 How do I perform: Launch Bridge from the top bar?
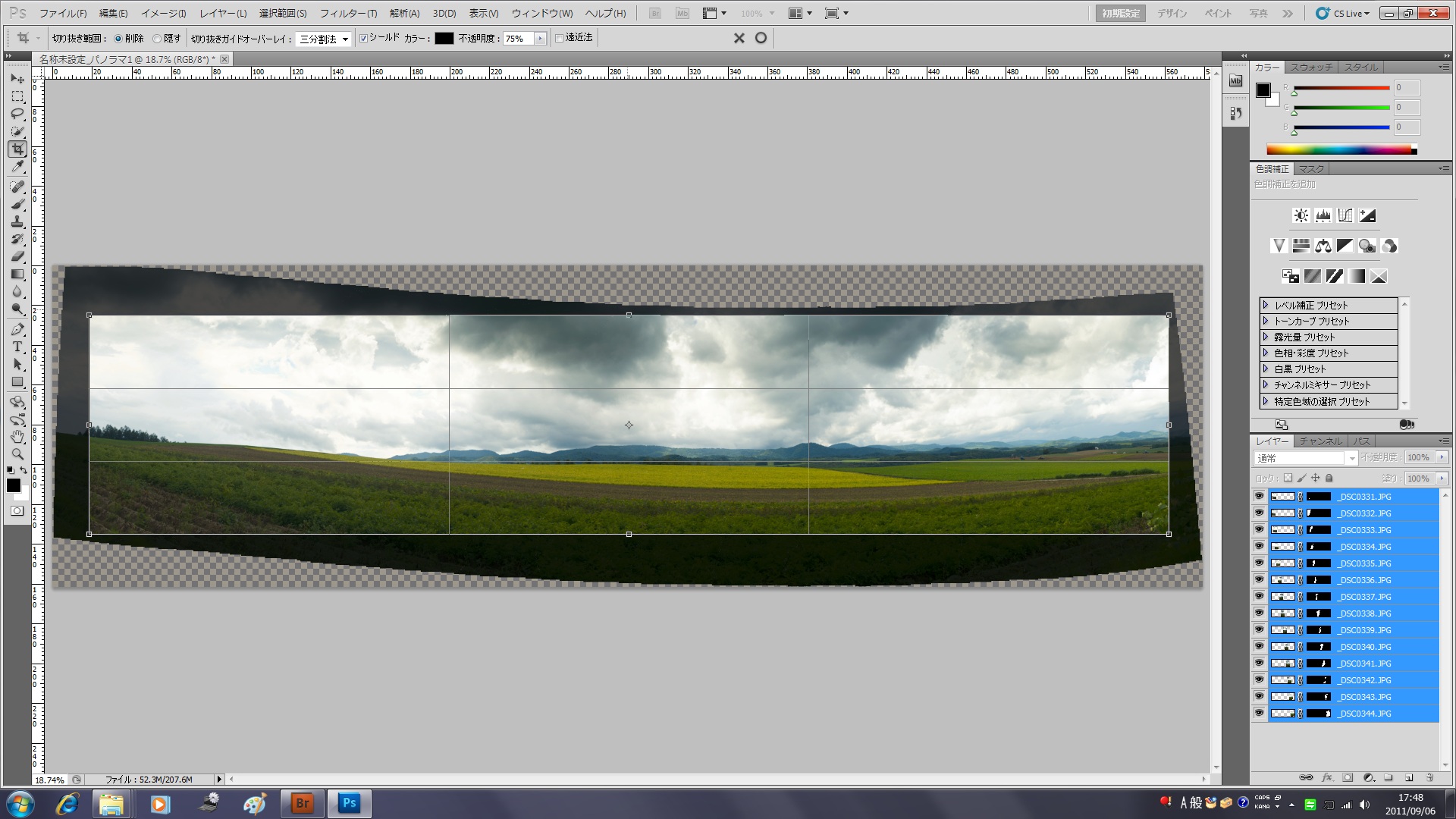coord(655,14)
